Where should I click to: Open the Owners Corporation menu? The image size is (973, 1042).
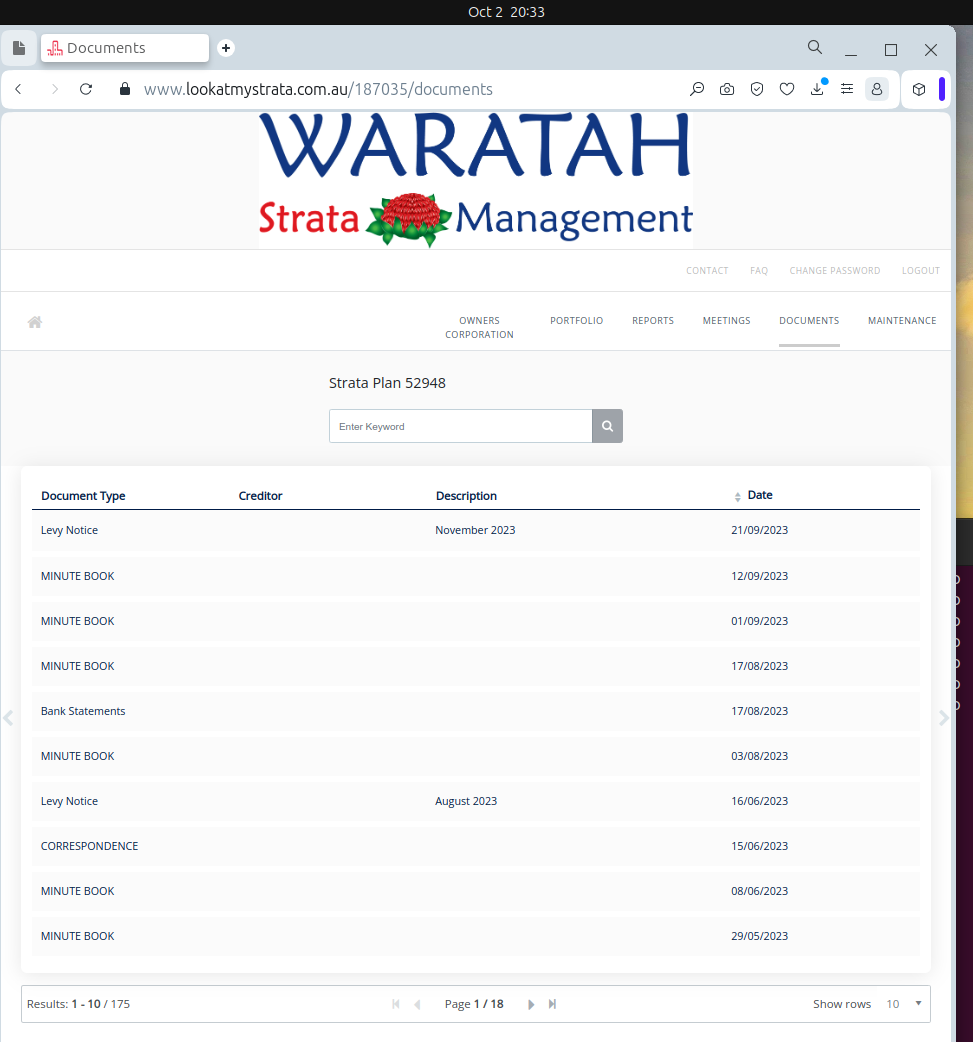(479, 328)
